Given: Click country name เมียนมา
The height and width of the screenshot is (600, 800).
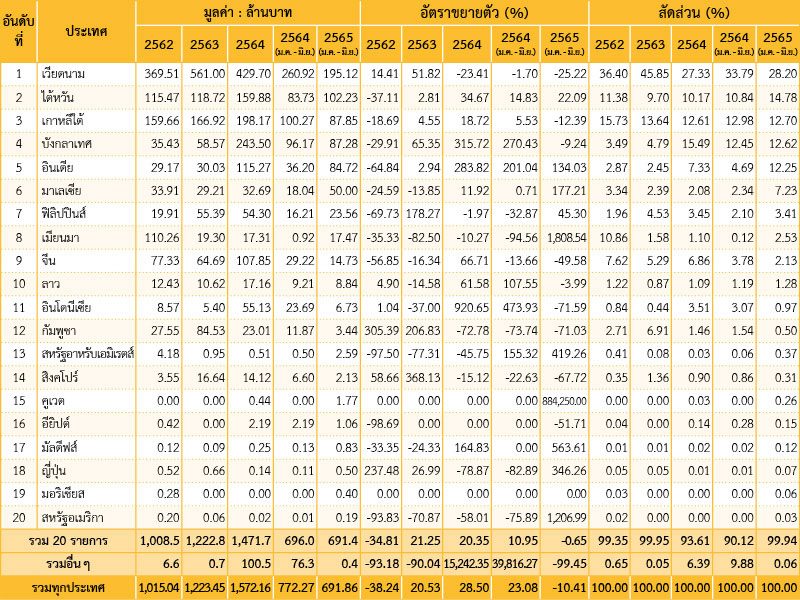Looking at the screenshot, I should coord(60,237).
